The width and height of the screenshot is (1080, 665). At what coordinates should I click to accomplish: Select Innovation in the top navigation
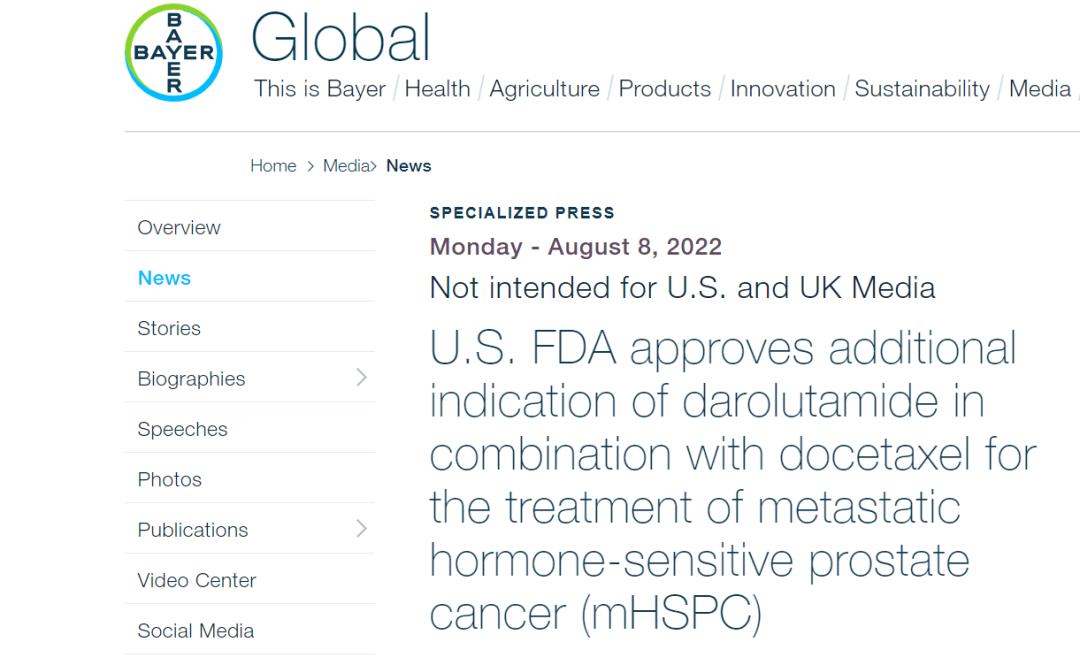point(782,89)
